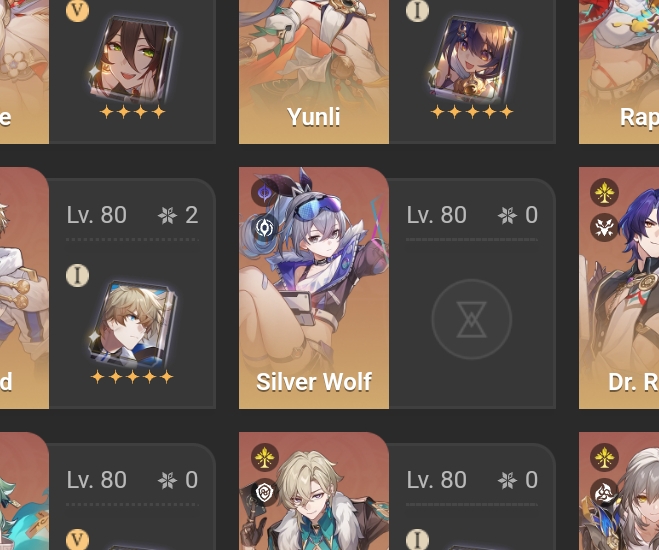659x550 pixels.
Task: Click the gray-haired character's Destruction path icon
Action: pyautogui.click(x=604, y=492)
